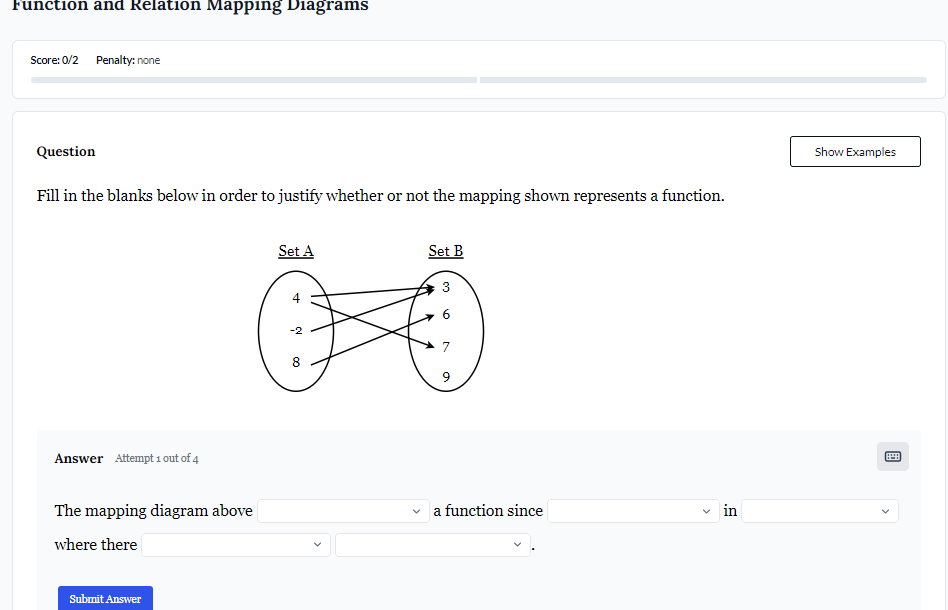The height and width of the screenshot is (610, 948).
Task: Click the Question section heading
Action: coord(65,151)
